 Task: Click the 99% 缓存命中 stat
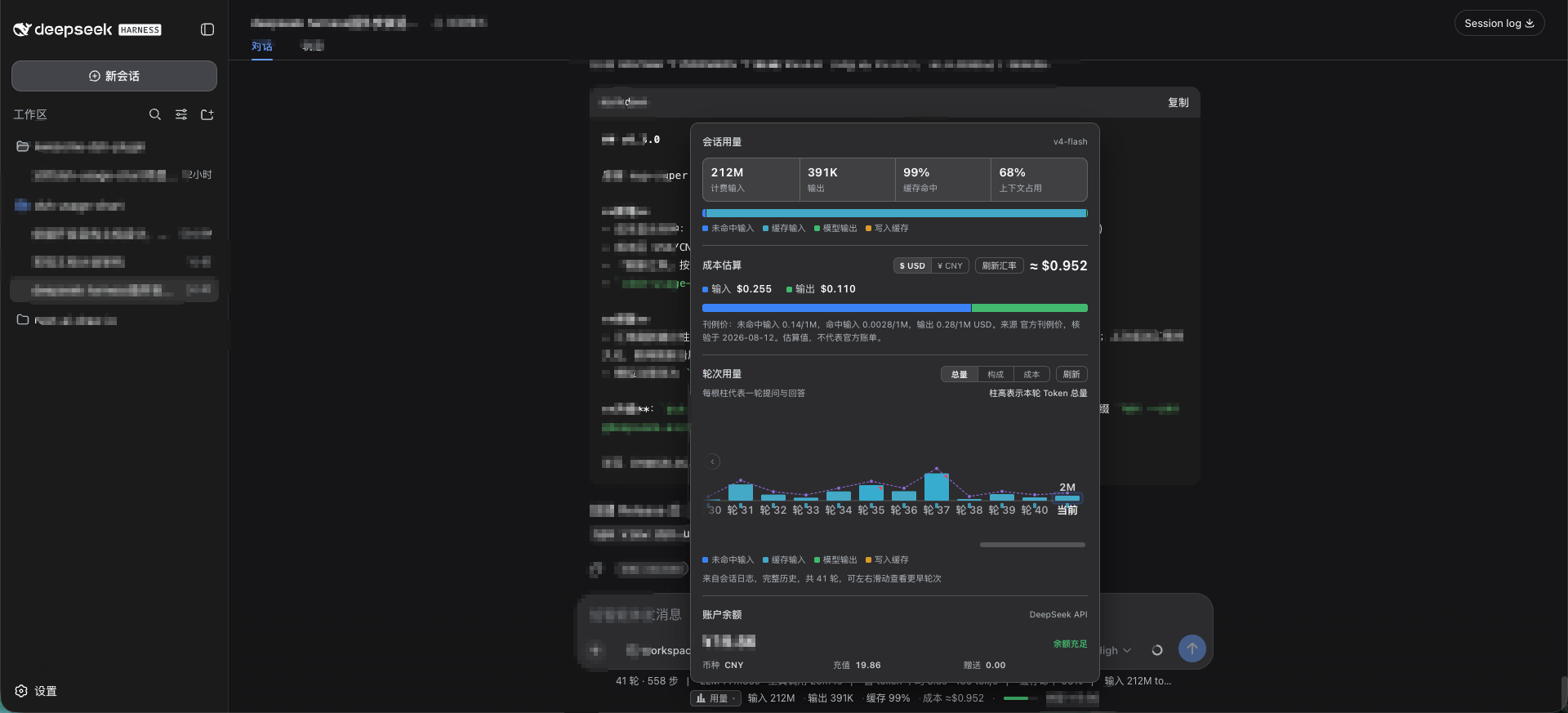click(x=942, y=180)
